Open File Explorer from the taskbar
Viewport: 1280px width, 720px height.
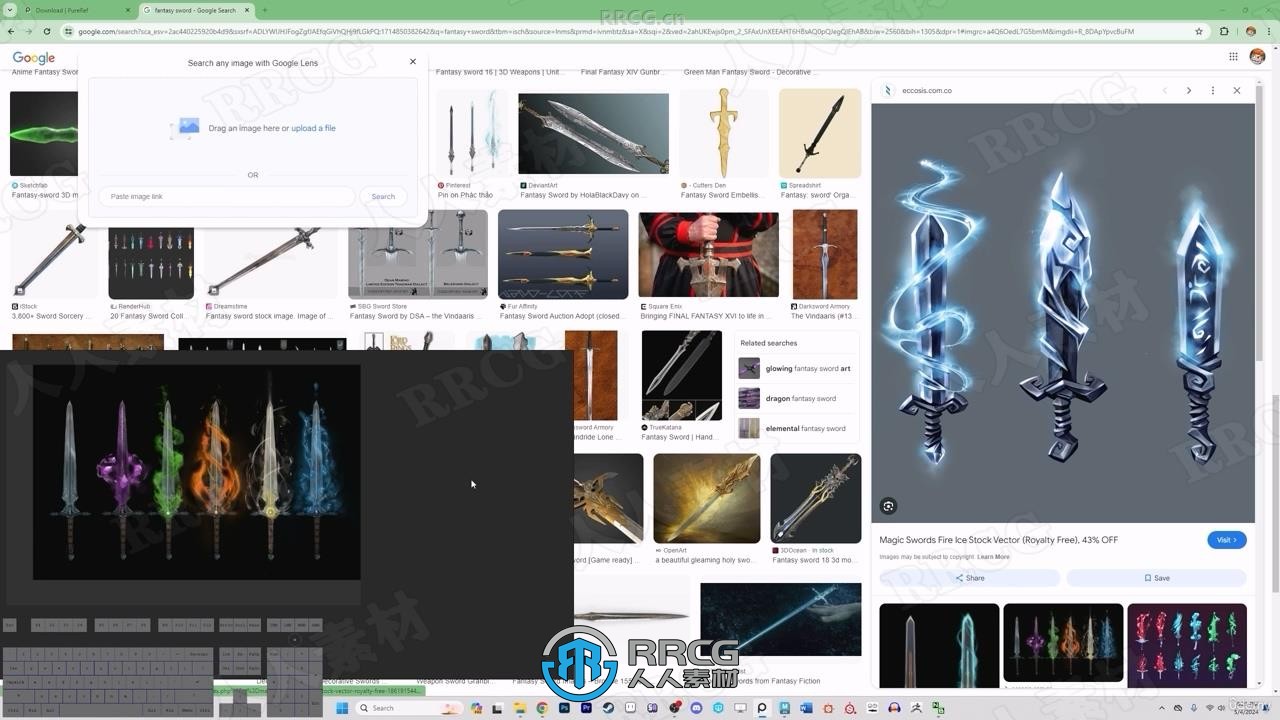click(x=520, y=708)
